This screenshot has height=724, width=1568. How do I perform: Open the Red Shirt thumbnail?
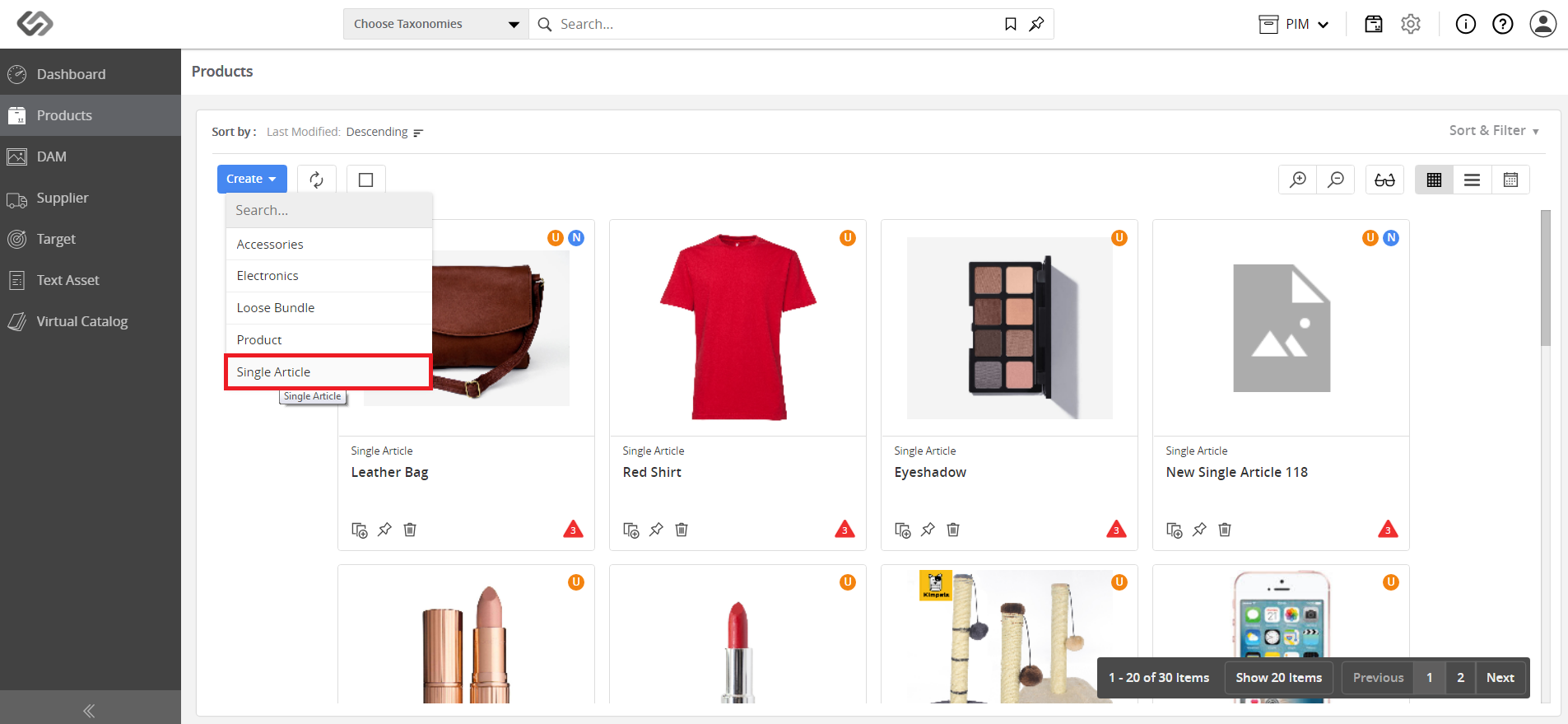pos(737,328)
